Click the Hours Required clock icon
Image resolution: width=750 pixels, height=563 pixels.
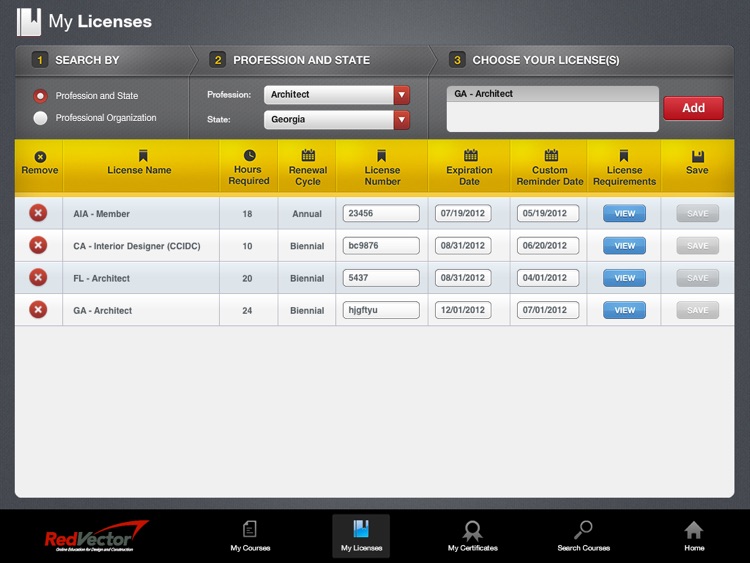point(249,155)
